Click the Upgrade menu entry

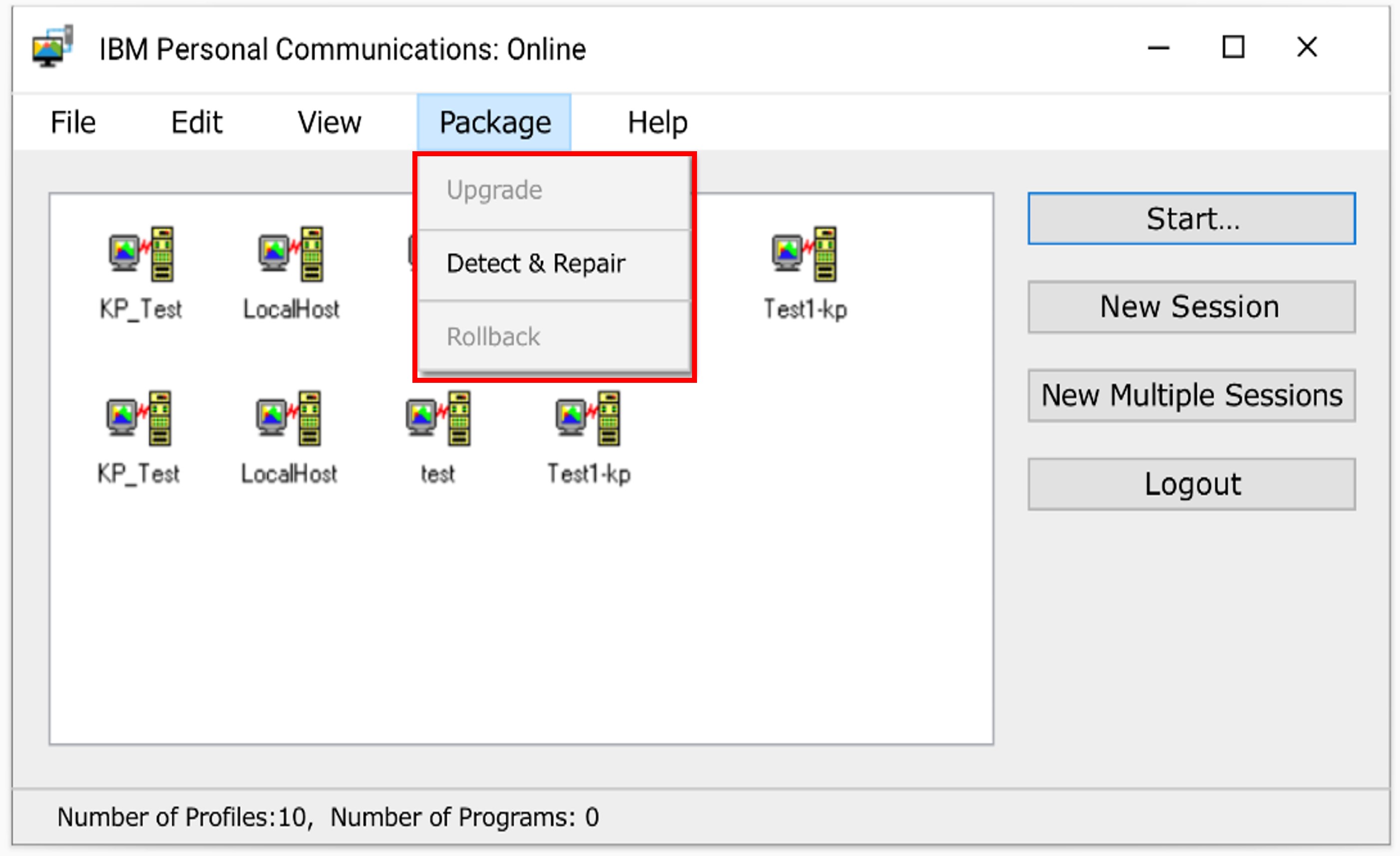(x=494, y=190)
